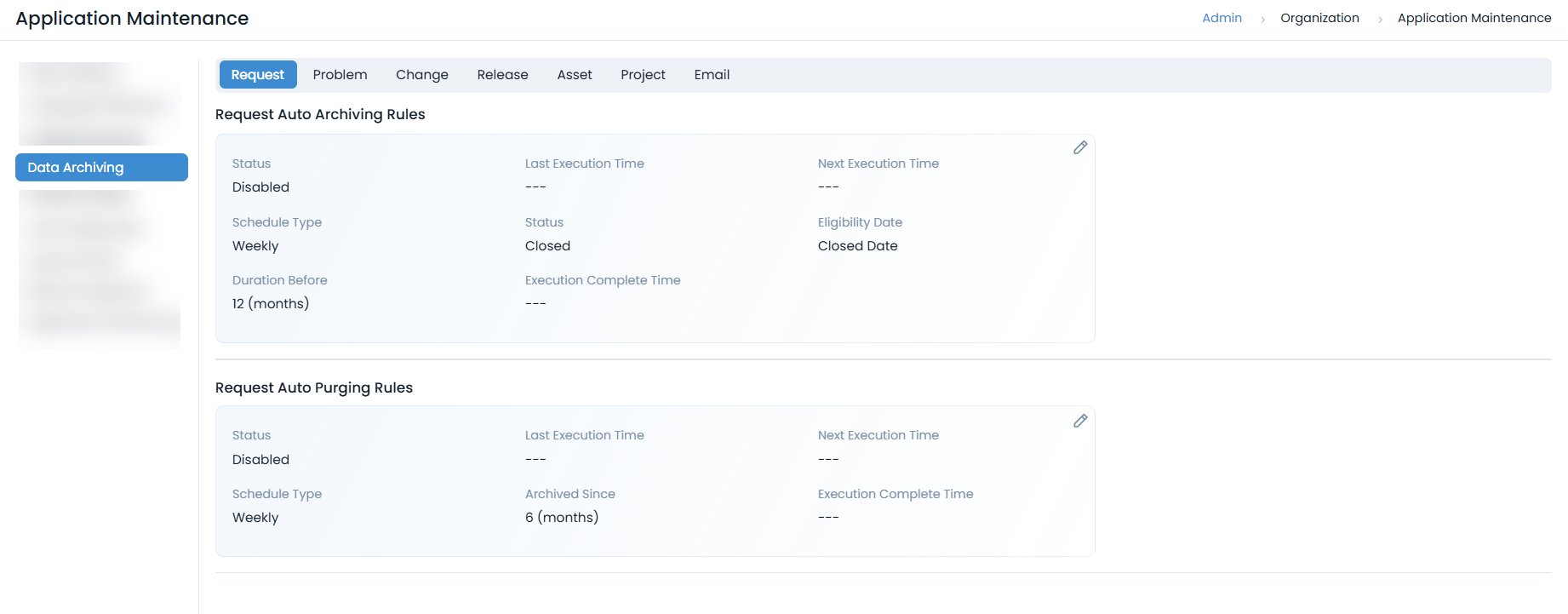1568x614 pixels.
Task: Click the Closed status value
Action: 547,246
